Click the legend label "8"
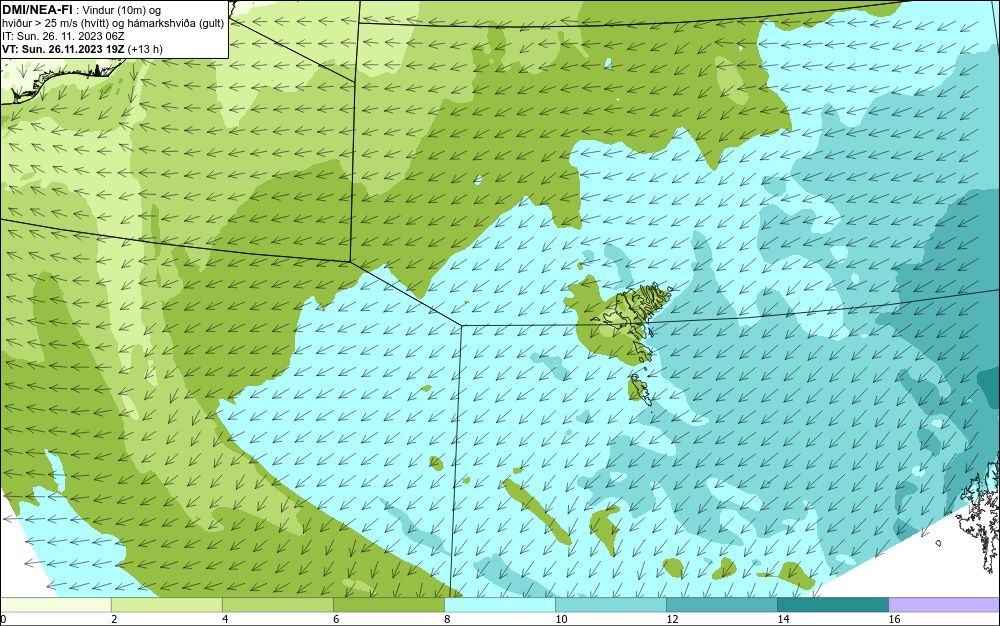 point(447,619)
